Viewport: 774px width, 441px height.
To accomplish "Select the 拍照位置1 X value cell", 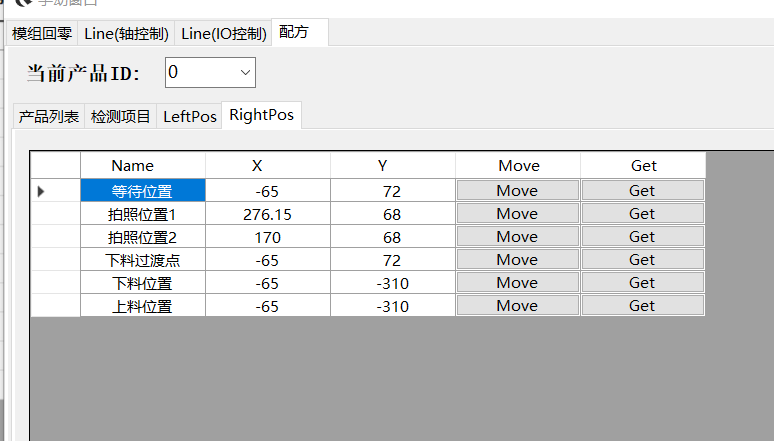I will pyautogui.click(x=267, y=213).
